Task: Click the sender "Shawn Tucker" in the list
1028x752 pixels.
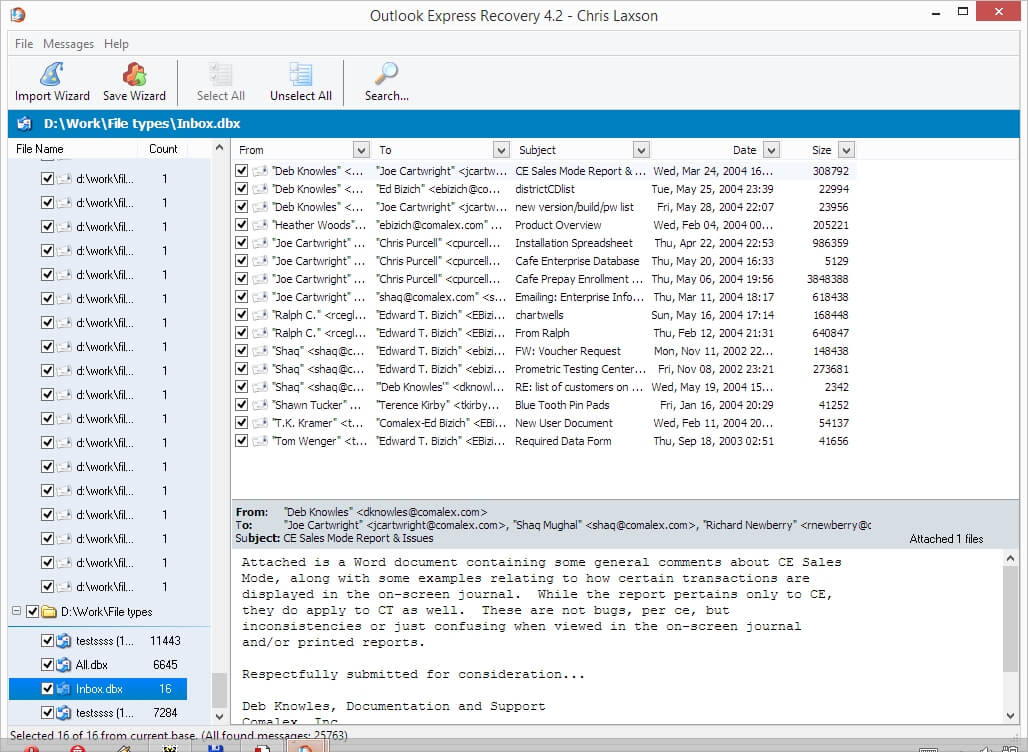Action: point(318,405)
